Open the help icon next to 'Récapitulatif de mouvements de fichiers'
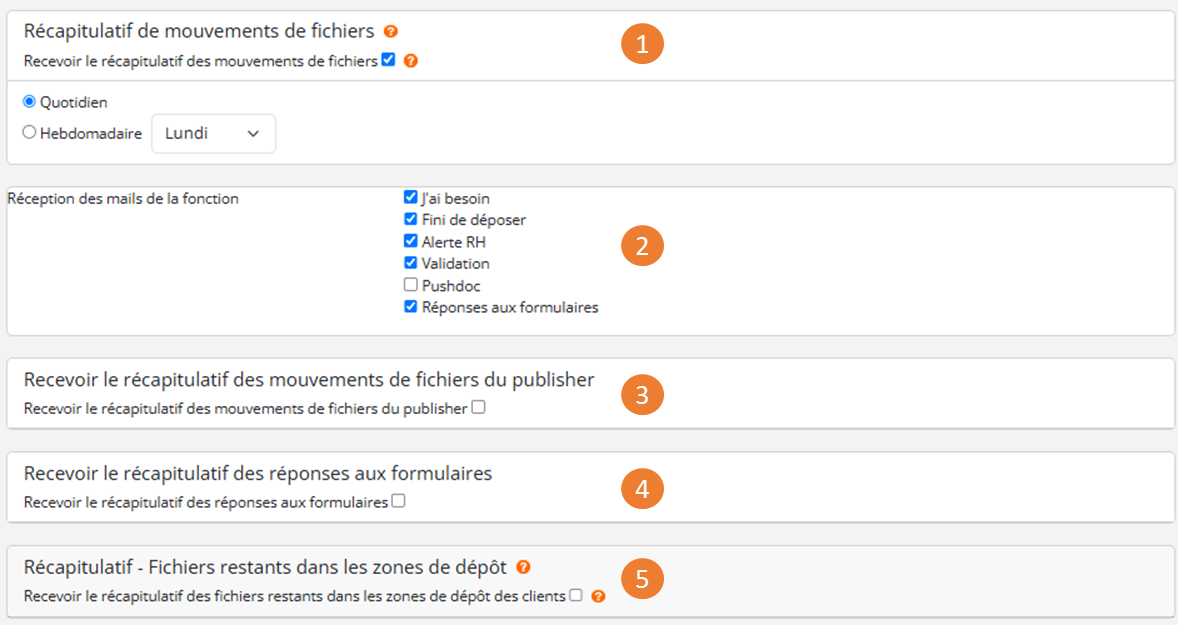The height and width of the screenshot is (625, 1178). pyautogui.click(x=391, y=31)
